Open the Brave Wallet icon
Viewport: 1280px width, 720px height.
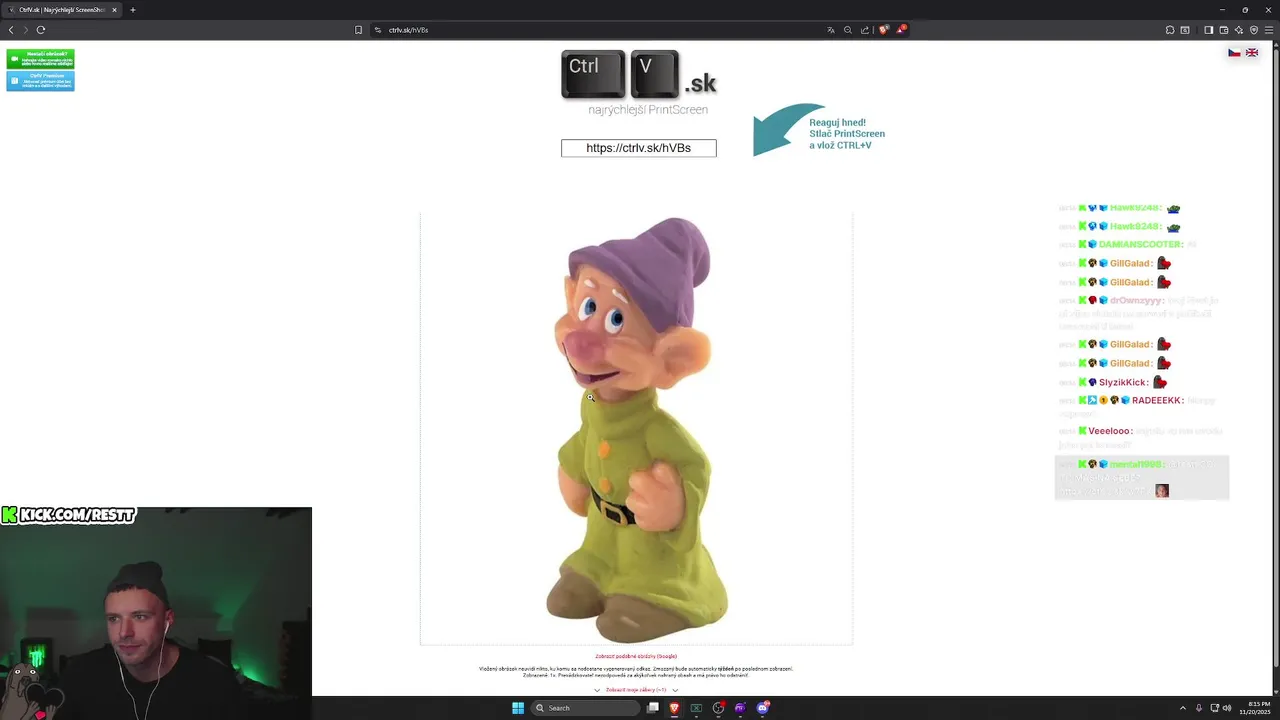pyautogui.click(x=1224, y=30)
